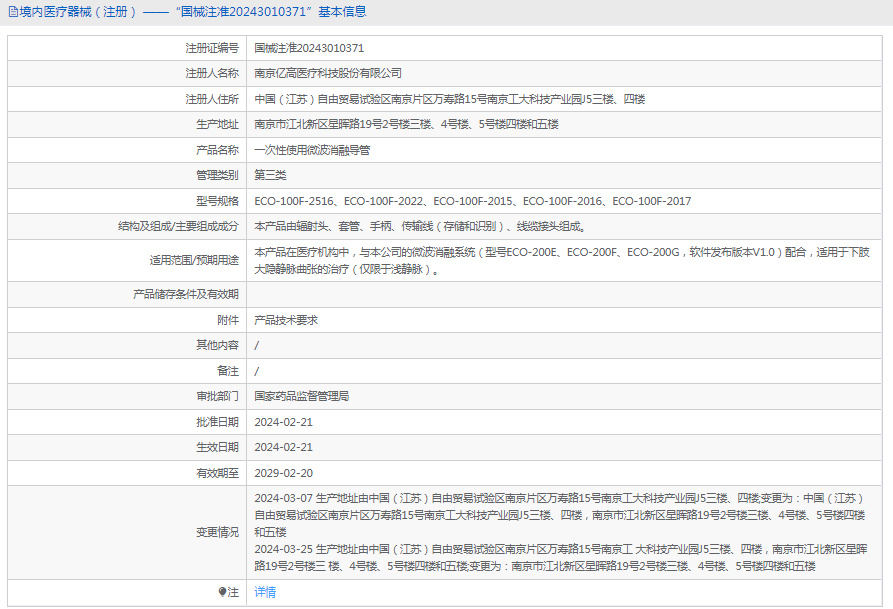Select the 生效日期 value 2024-02-21

(x=283, y=447)
